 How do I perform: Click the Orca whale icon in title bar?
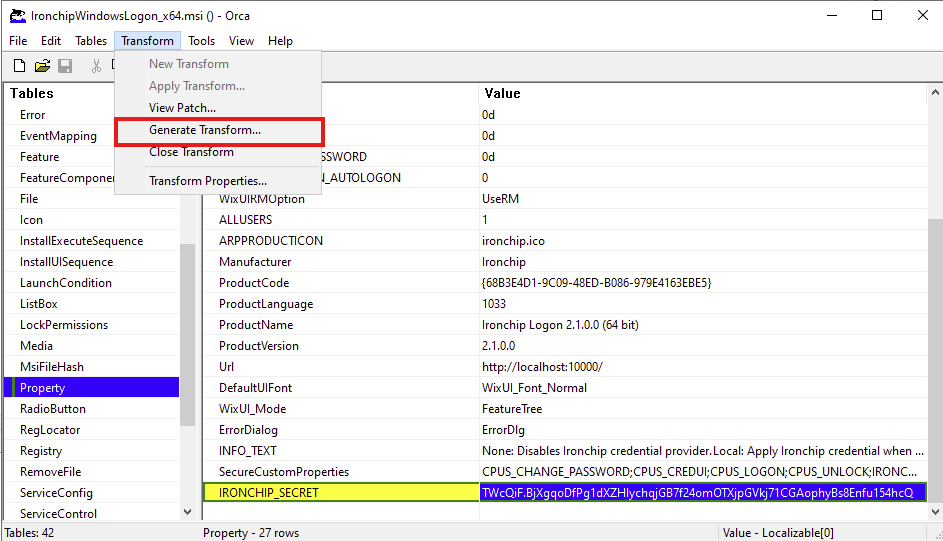pyautogui.click(x=17, y=15)
